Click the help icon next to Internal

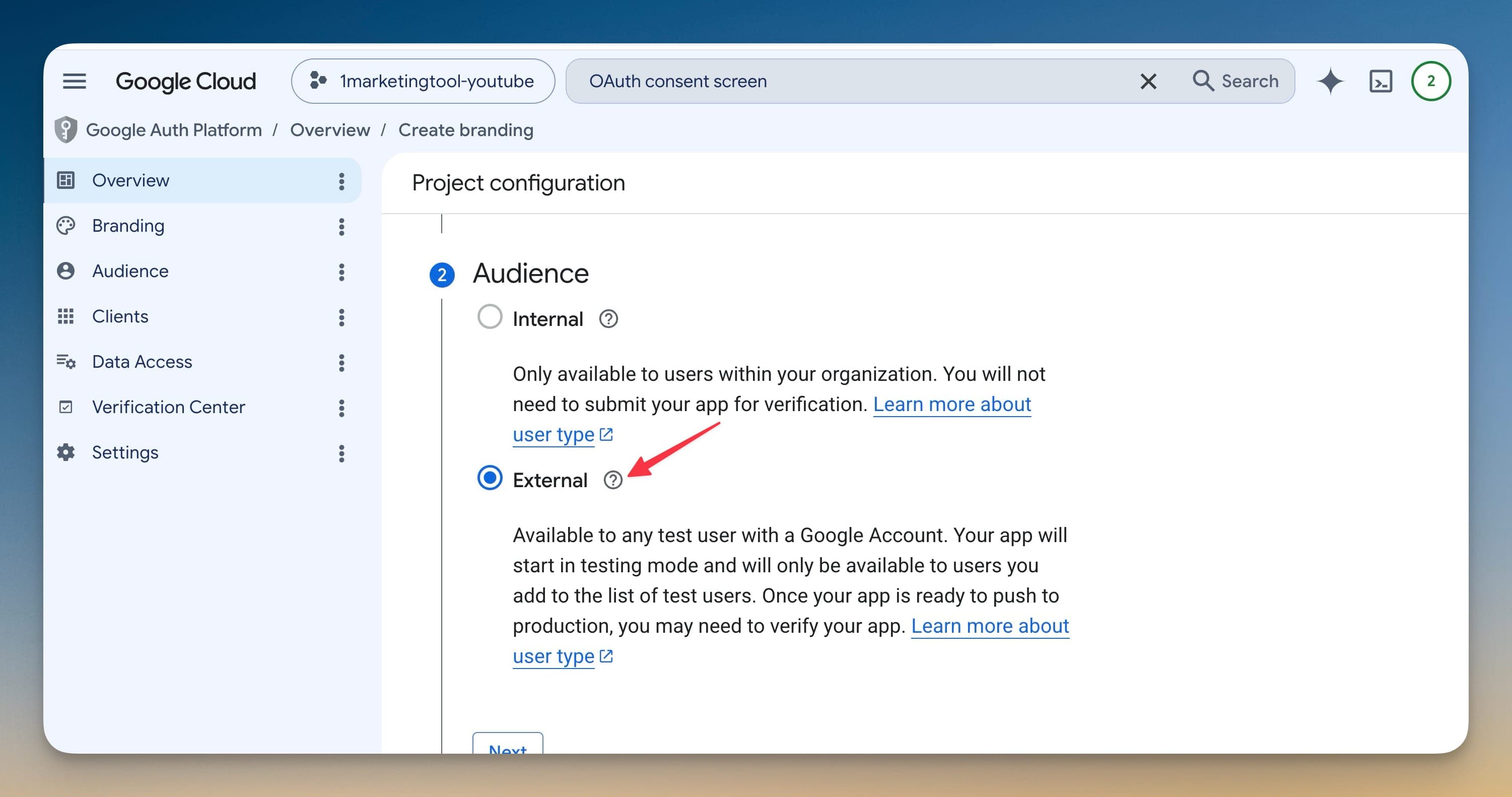[608, 319]
